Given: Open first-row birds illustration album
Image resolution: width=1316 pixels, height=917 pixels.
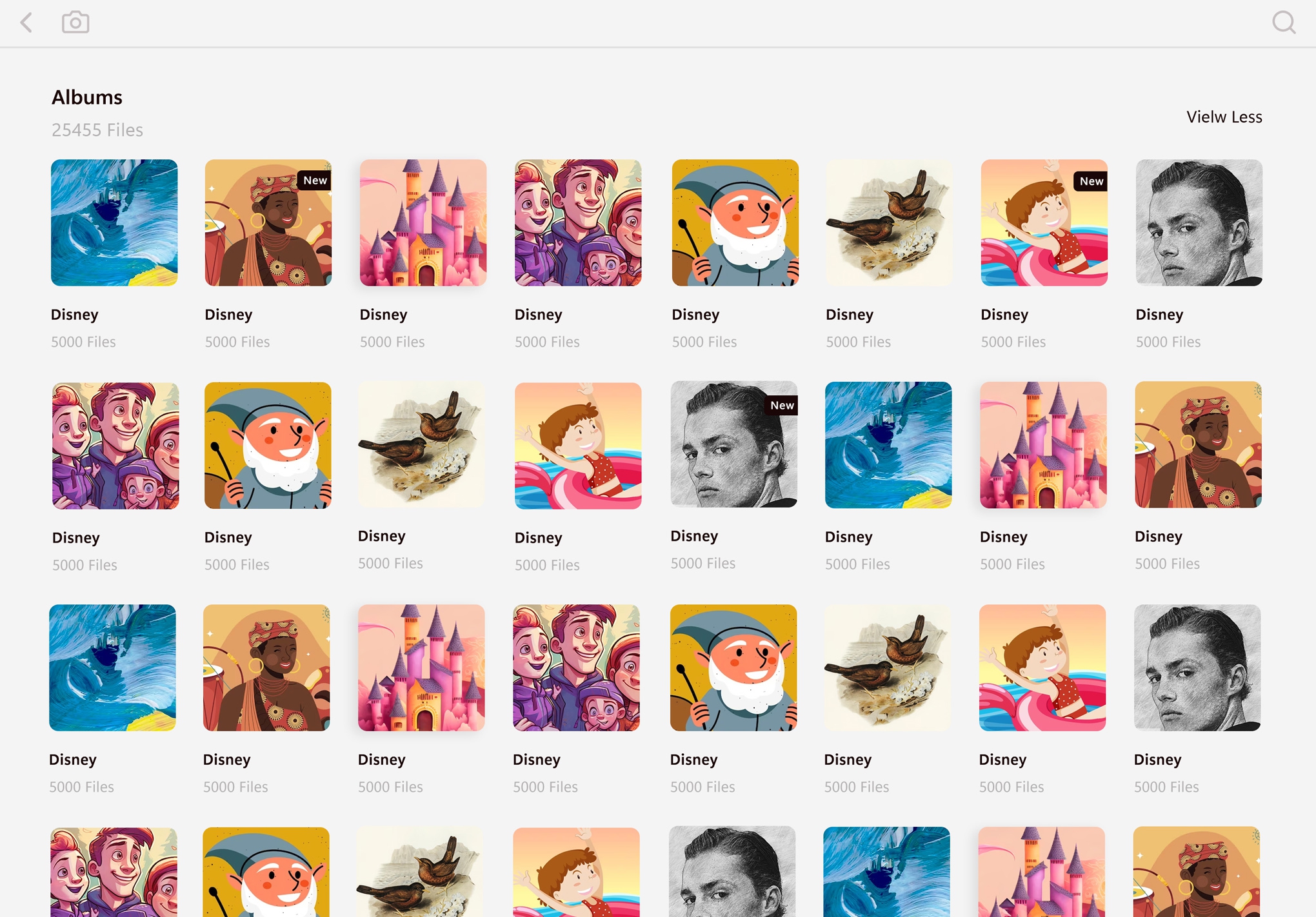Looking at the screenshot, I should point(889,222).
